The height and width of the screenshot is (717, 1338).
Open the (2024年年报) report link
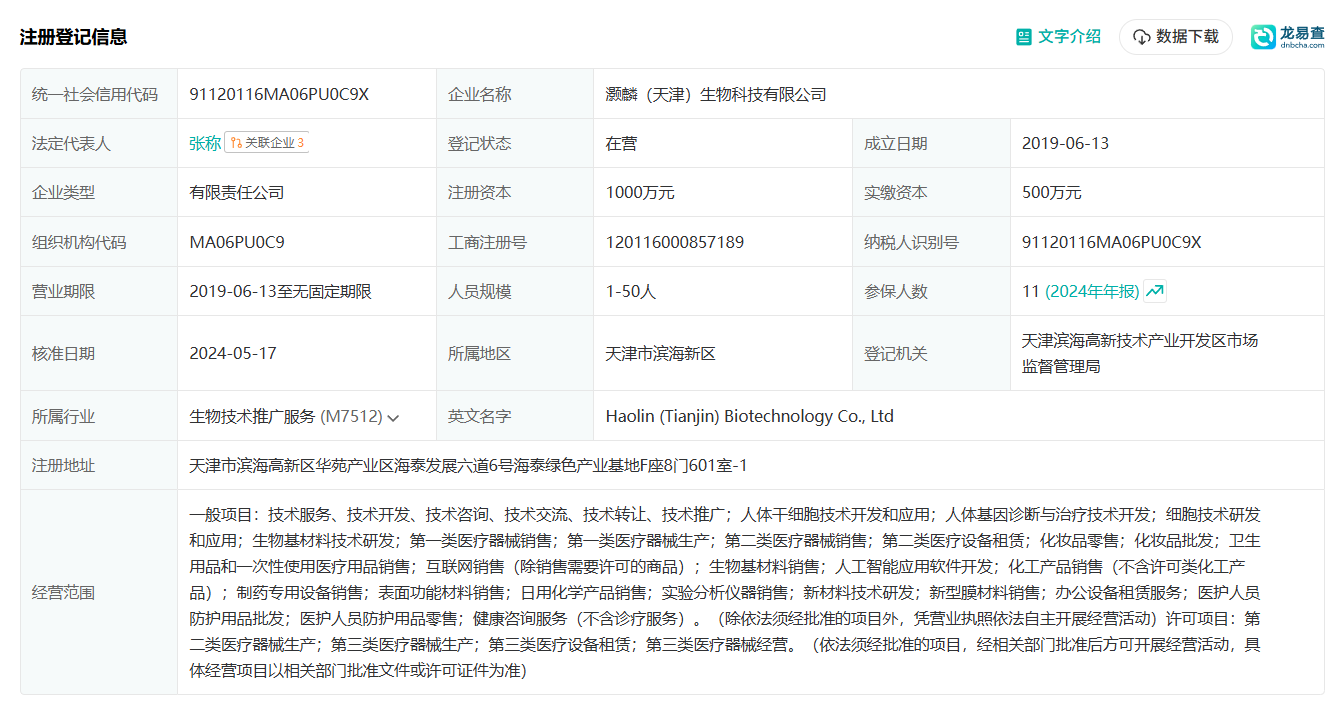pyautogui.click(x=1092, y=292)
